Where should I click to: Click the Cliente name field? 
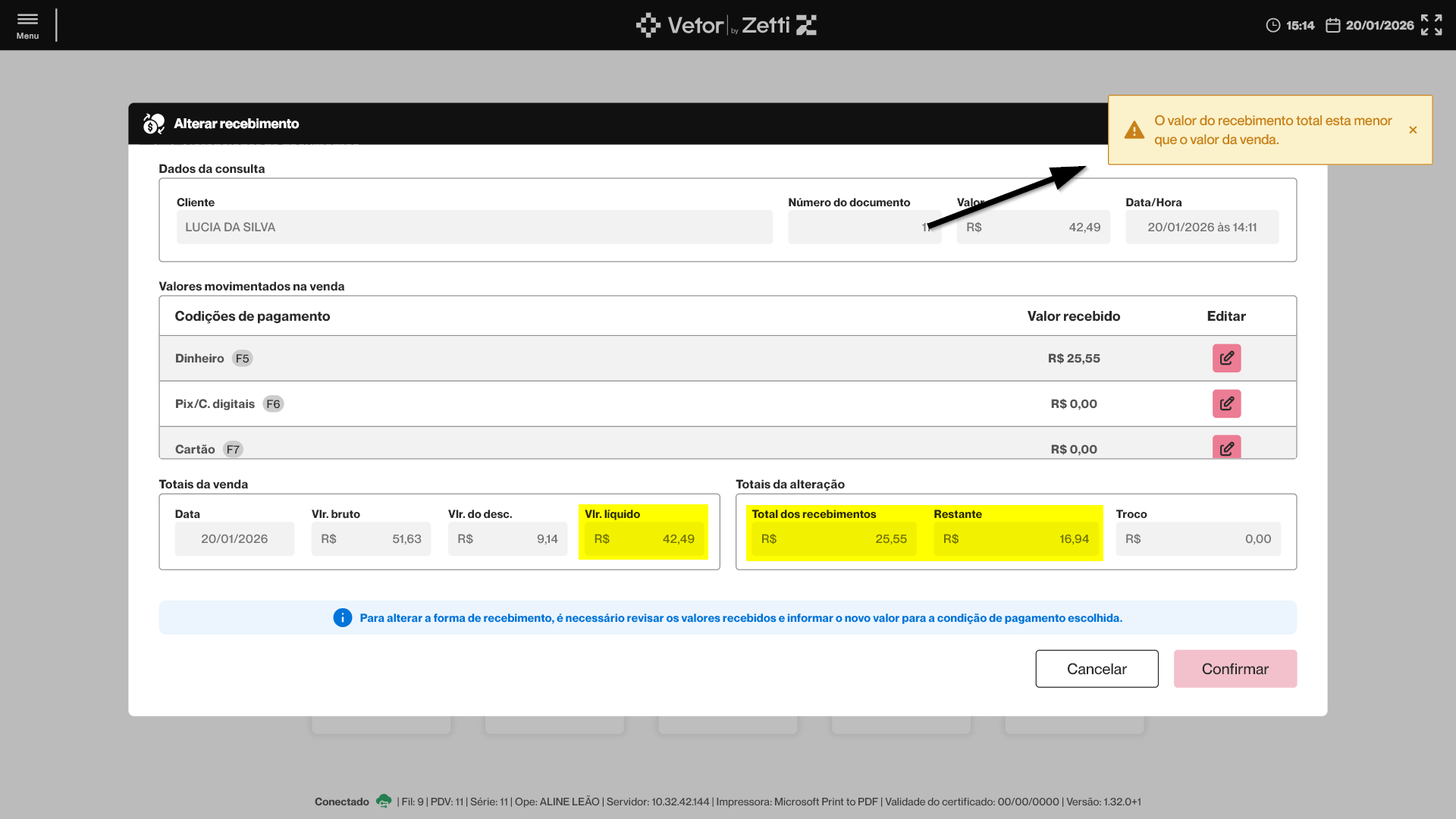click(474, 227)
